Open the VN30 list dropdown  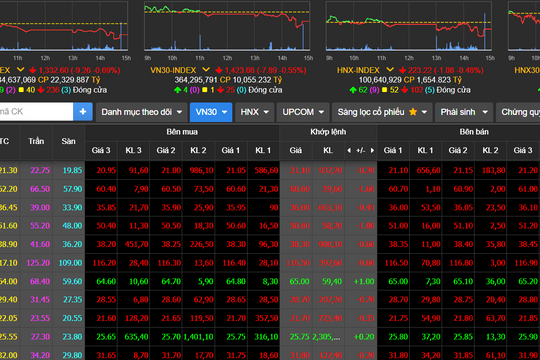[x=211, y=112]
